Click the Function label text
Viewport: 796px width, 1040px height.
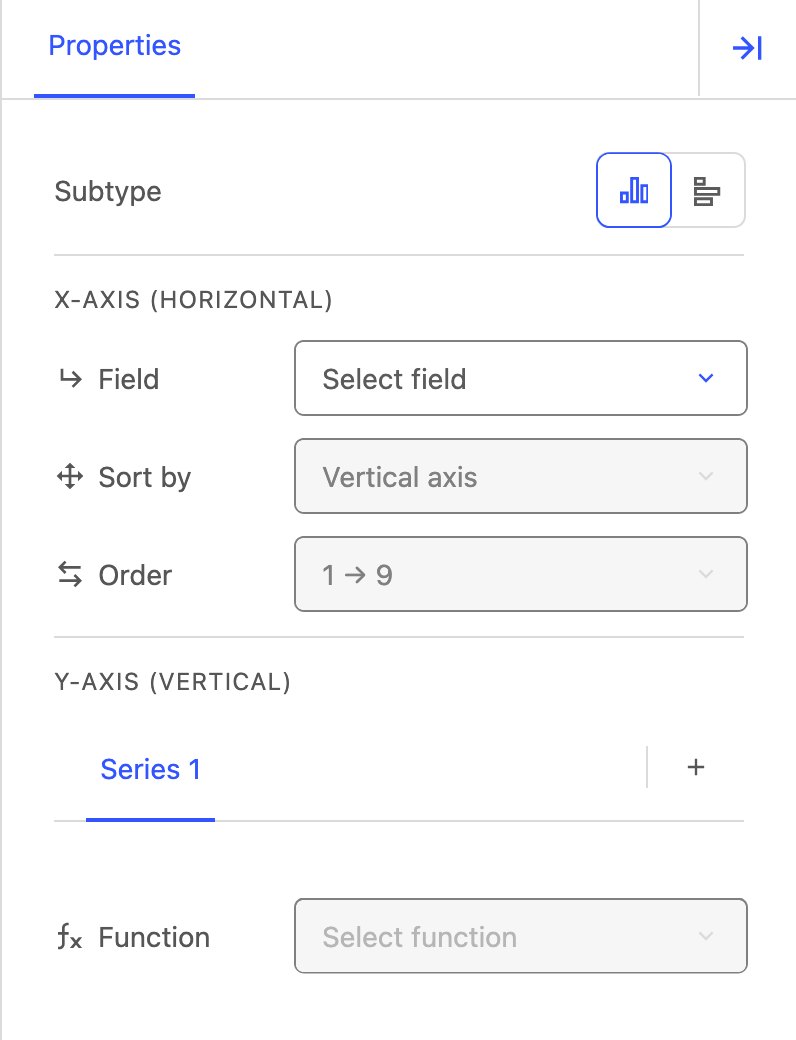[154, 938]
